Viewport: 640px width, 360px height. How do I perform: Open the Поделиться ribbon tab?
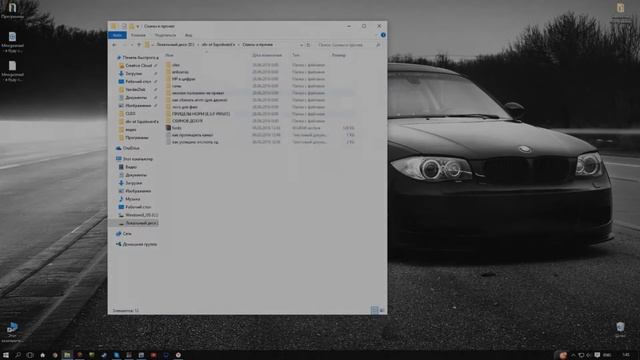[x=165, y=35]
